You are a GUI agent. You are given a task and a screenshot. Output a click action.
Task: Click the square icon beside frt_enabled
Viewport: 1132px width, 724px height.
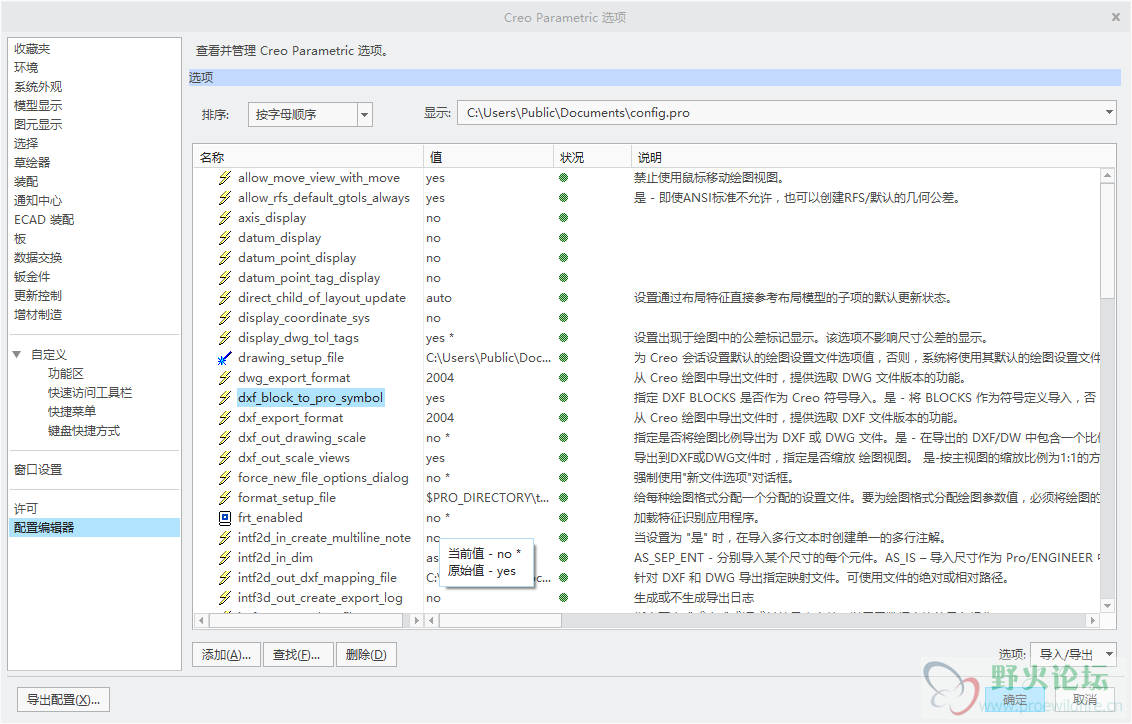(225, 518)
